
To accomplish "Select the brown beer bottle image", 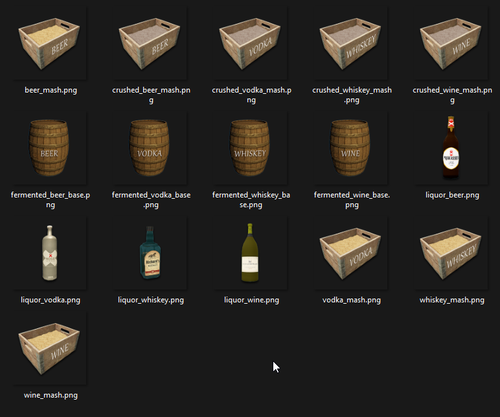I will pos(451,147).
